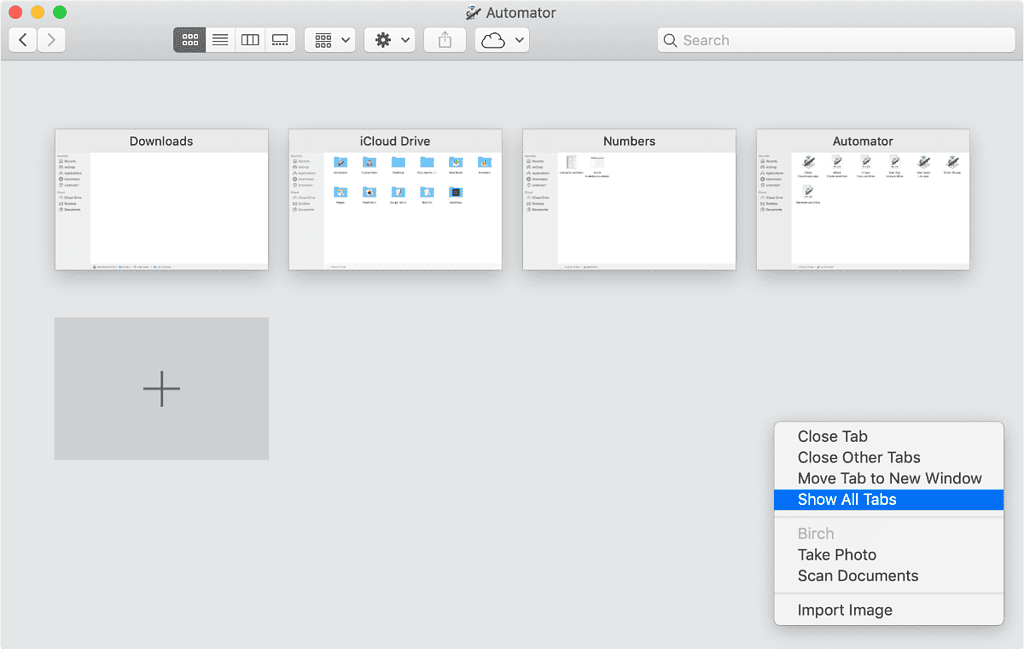
Task: Open the Numbers tab thumbnail
Action: click(x=629, y=200)
